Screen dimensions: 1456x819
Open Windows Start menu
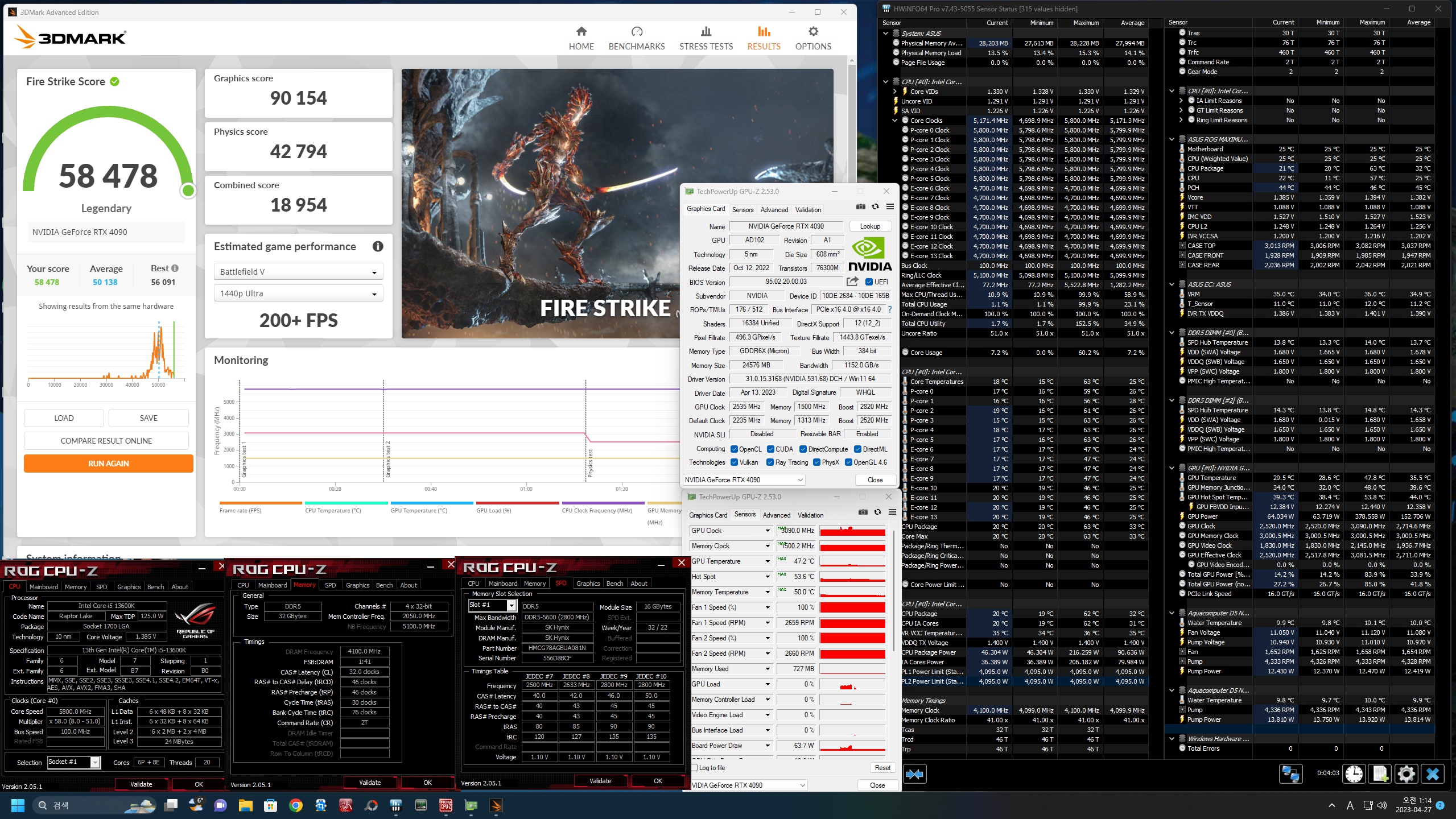[x=18, y=805]
